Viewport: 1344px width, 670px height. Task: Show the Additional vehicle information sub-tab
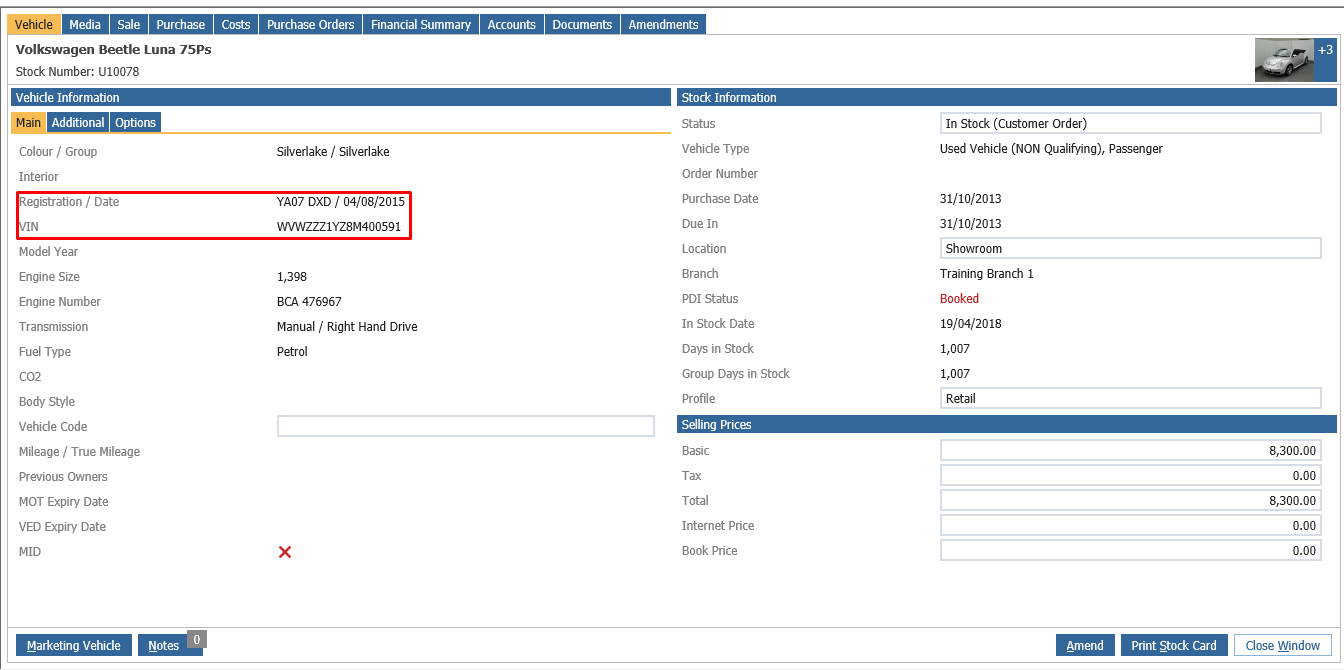pyautogui.click(x=78, y=122)
